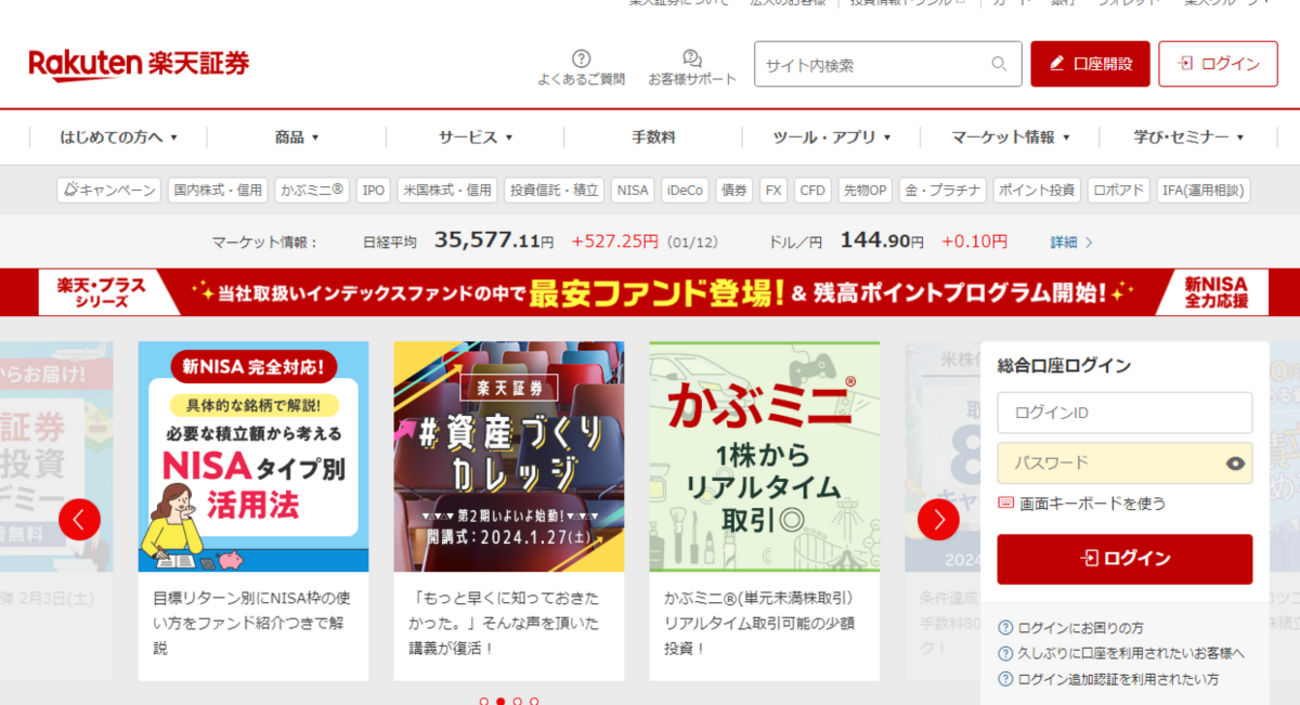Open the 投資信託・積立 tag
1300x705 pixels.
click(555, 190)
